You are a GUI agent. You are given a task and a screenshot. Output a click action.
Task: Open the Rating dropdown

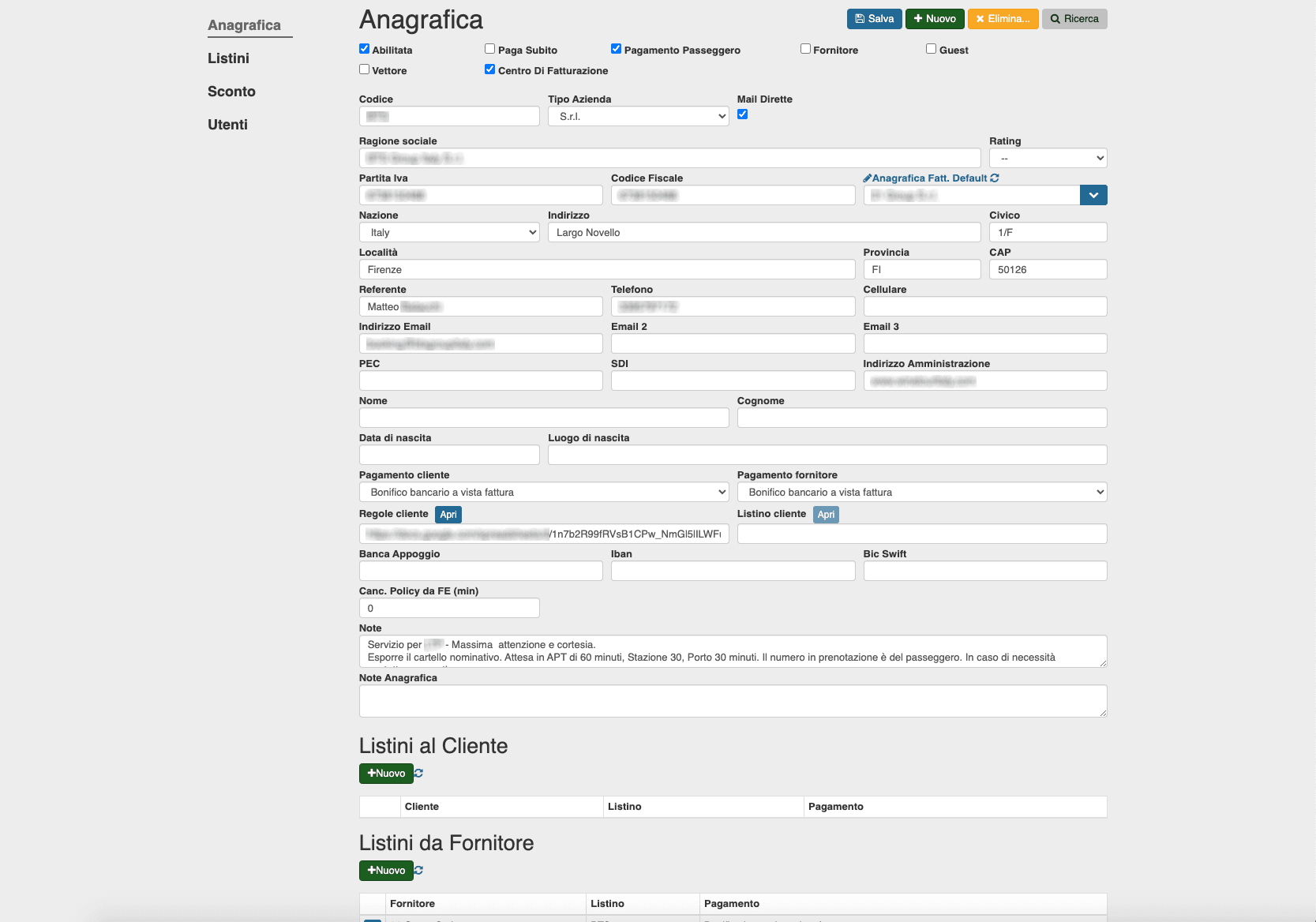(x=1048, y=159)
